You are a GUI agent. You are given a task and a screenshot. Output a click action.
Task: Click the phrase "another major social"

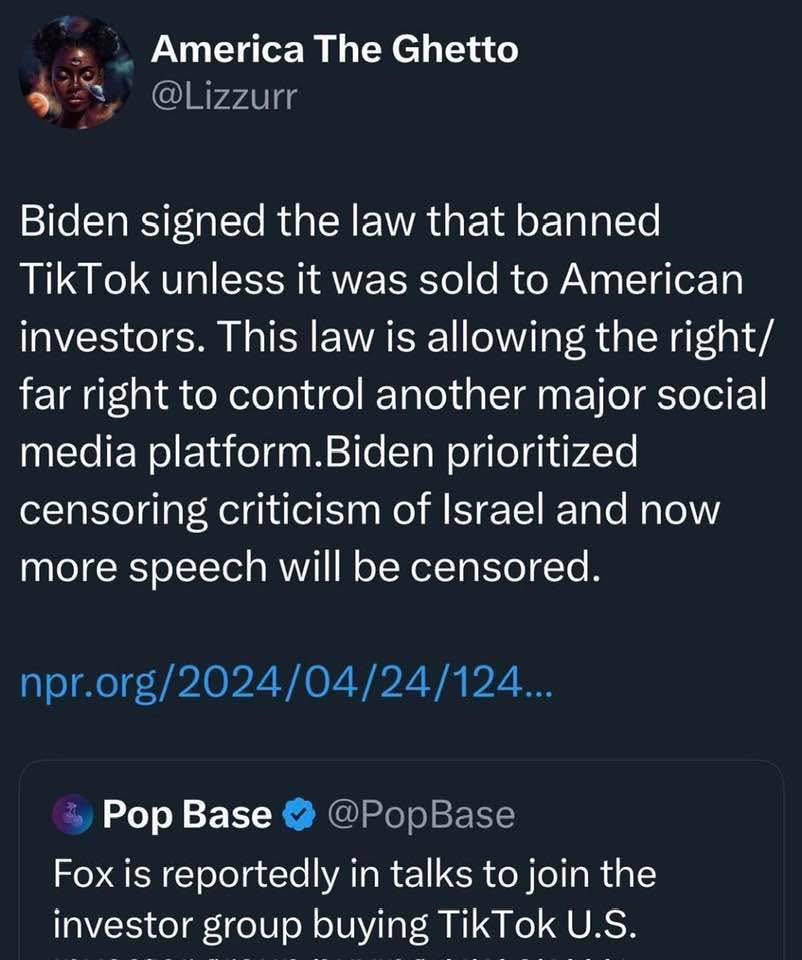(548, 395)
